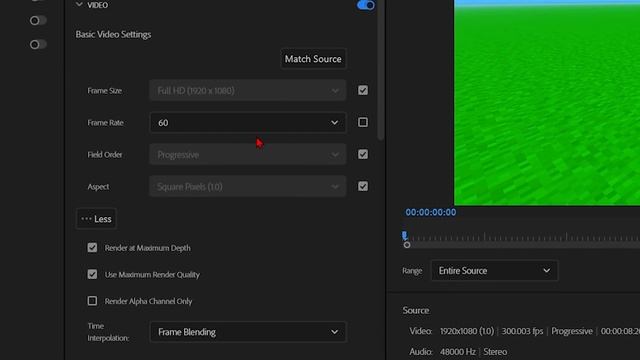Screen dimensions: 640x360
Task: Click the 00:00:00:00 timecode
Action: [x=431, y=212]
